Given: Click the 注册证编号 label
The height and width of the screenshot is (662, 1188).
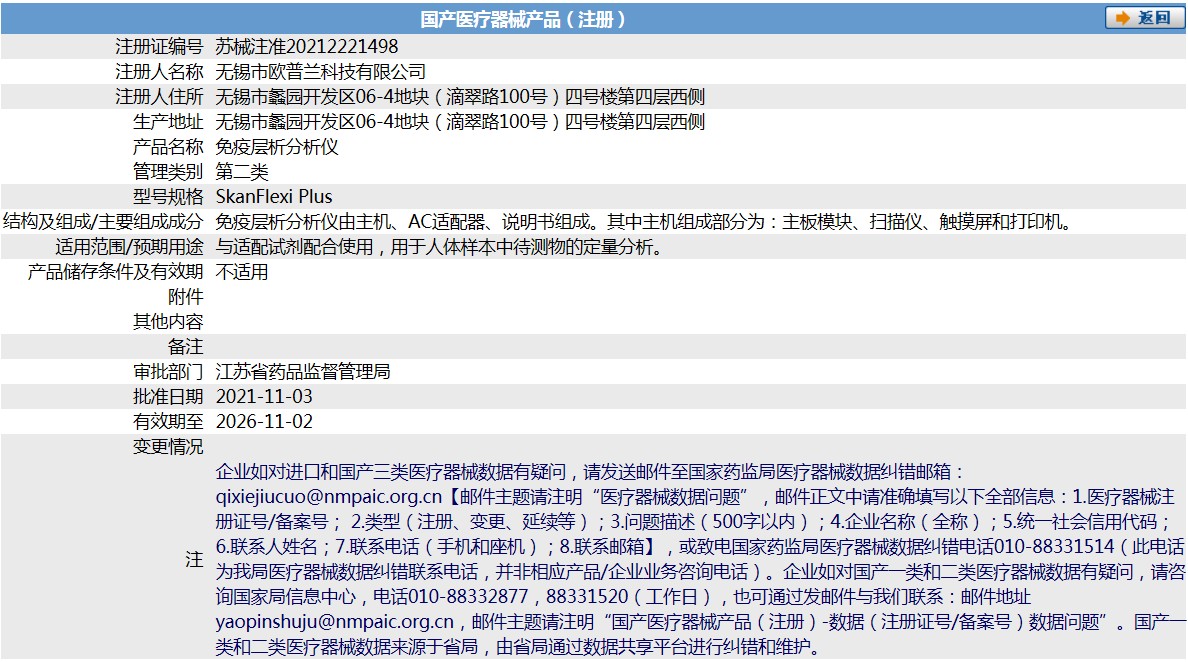Looking at the screenshot, I should (159, 47).
